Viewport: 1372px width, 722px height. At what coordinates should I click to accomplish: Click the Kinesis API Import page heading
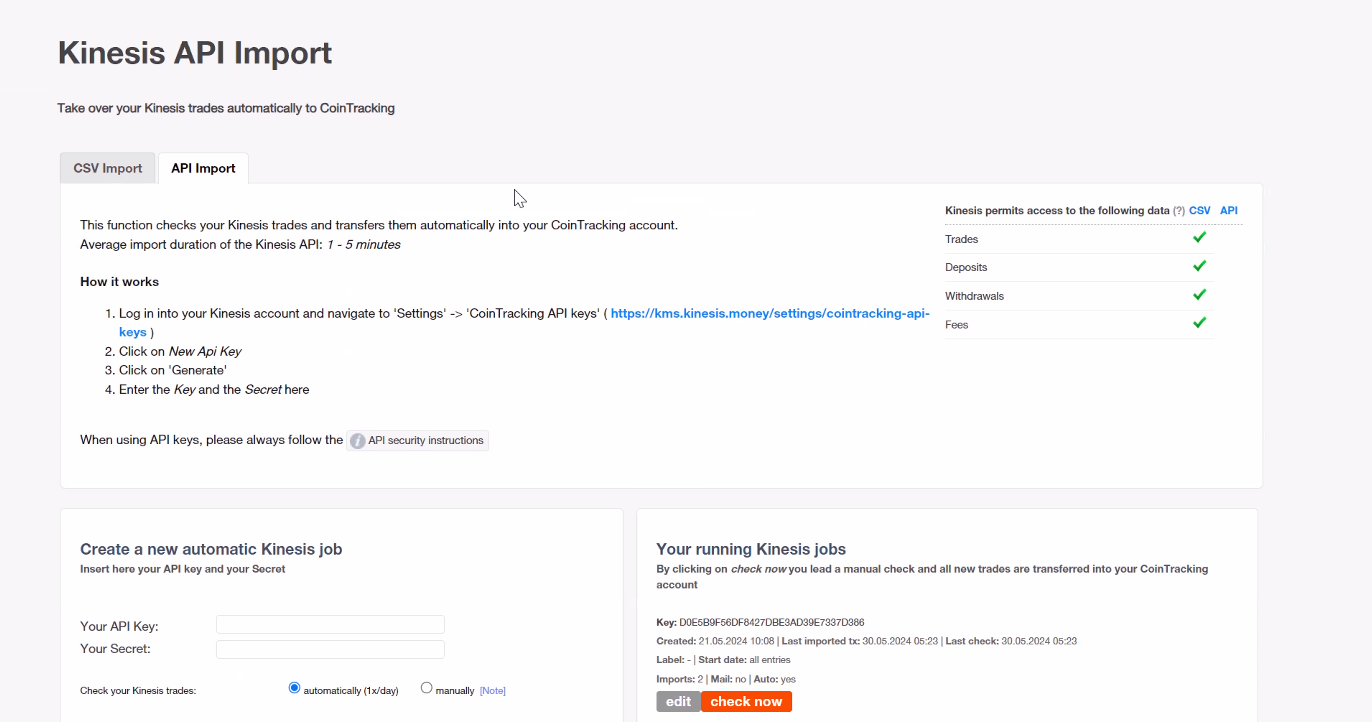[x=195, y=53]
